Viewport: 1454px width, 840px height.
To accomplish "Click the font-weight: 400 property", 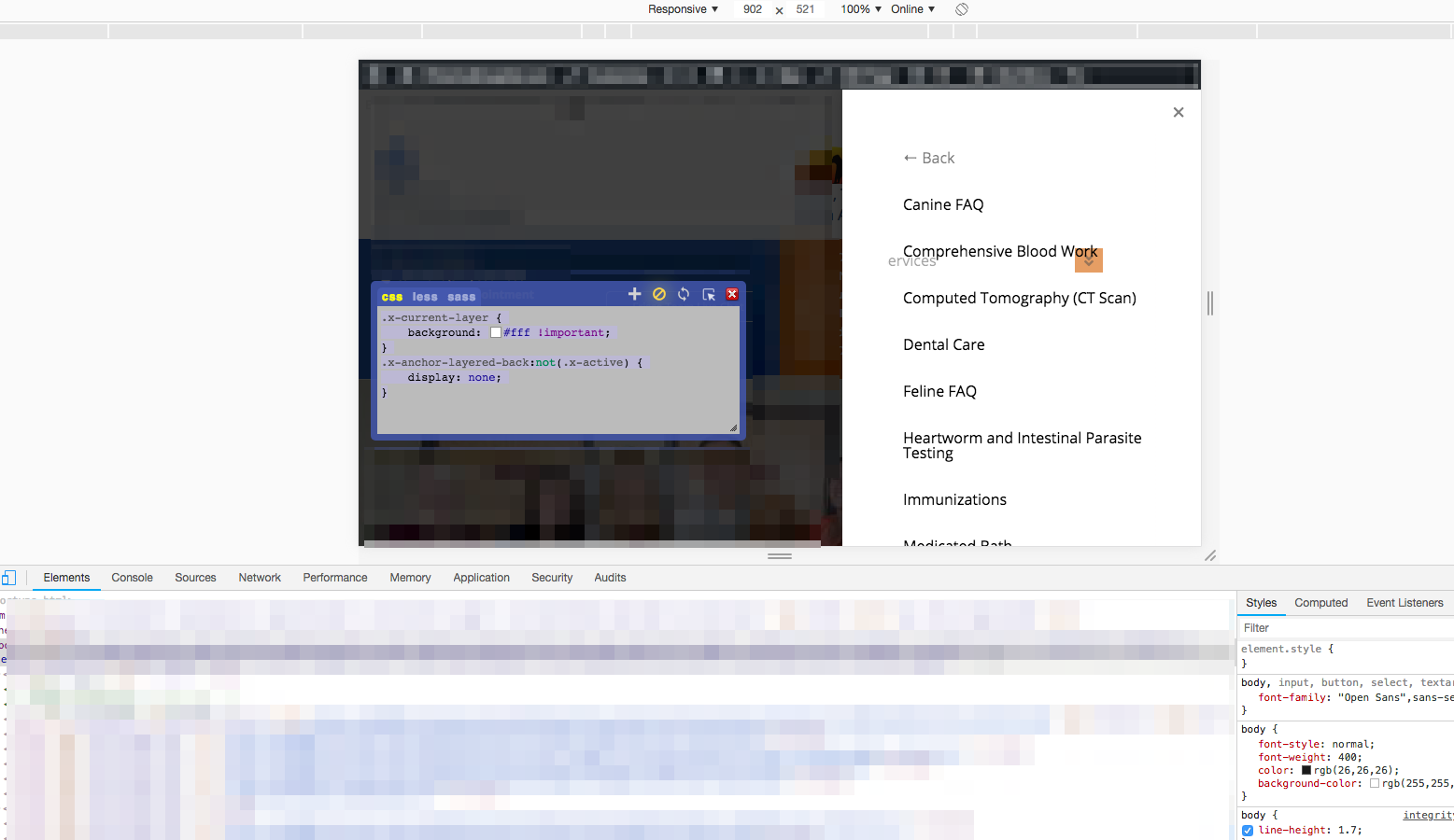I will click(x=1310, y=757).
